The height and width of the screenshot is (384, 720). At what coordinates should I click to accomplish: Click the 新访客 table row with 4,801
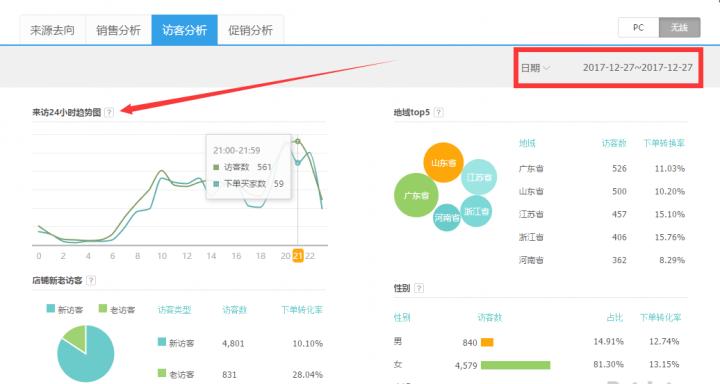[240, 343]
